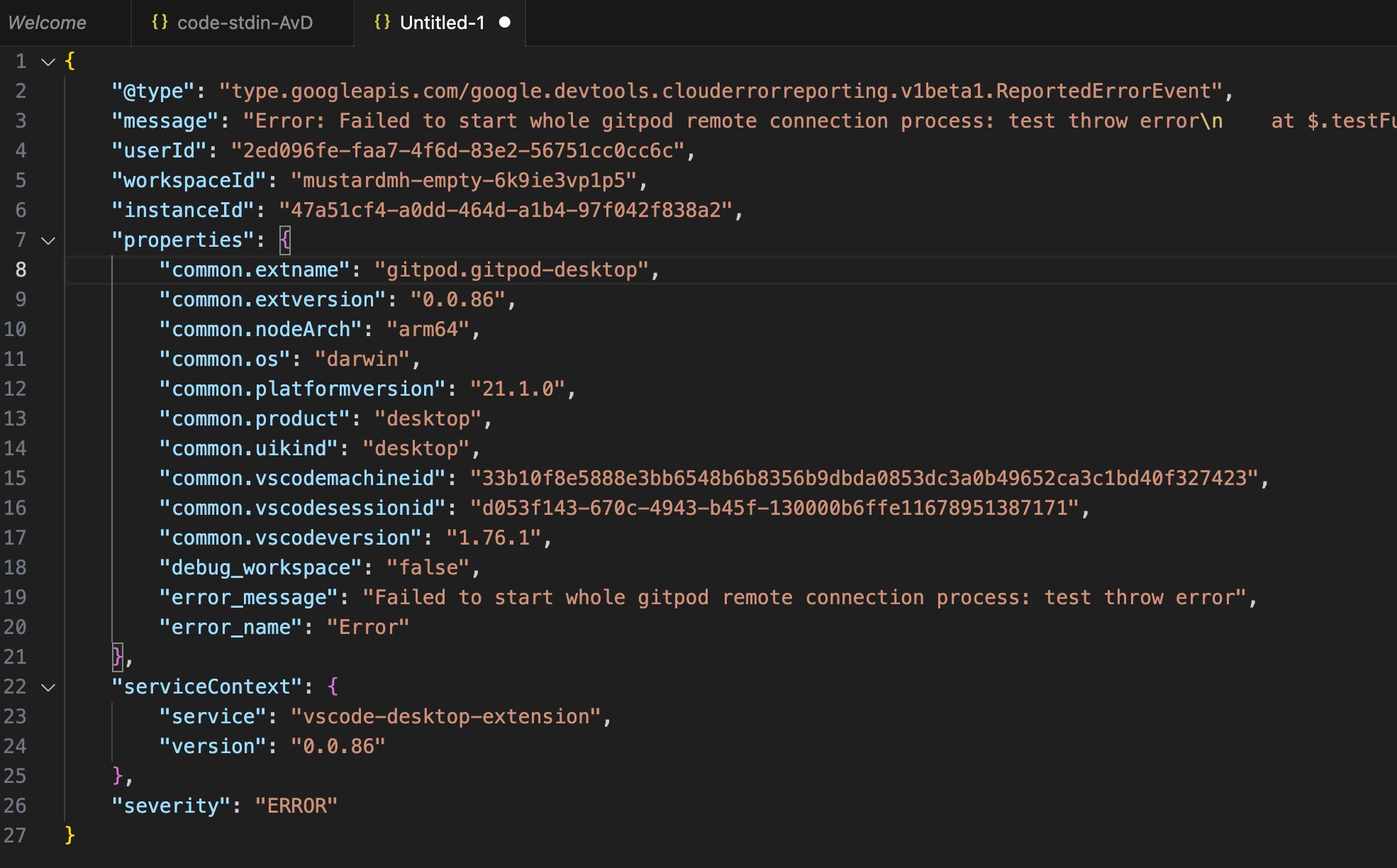The width and height of the screenshot is (1397, 868).
Task: Click the opening brace after "properties"
Action: click(285, 240)
